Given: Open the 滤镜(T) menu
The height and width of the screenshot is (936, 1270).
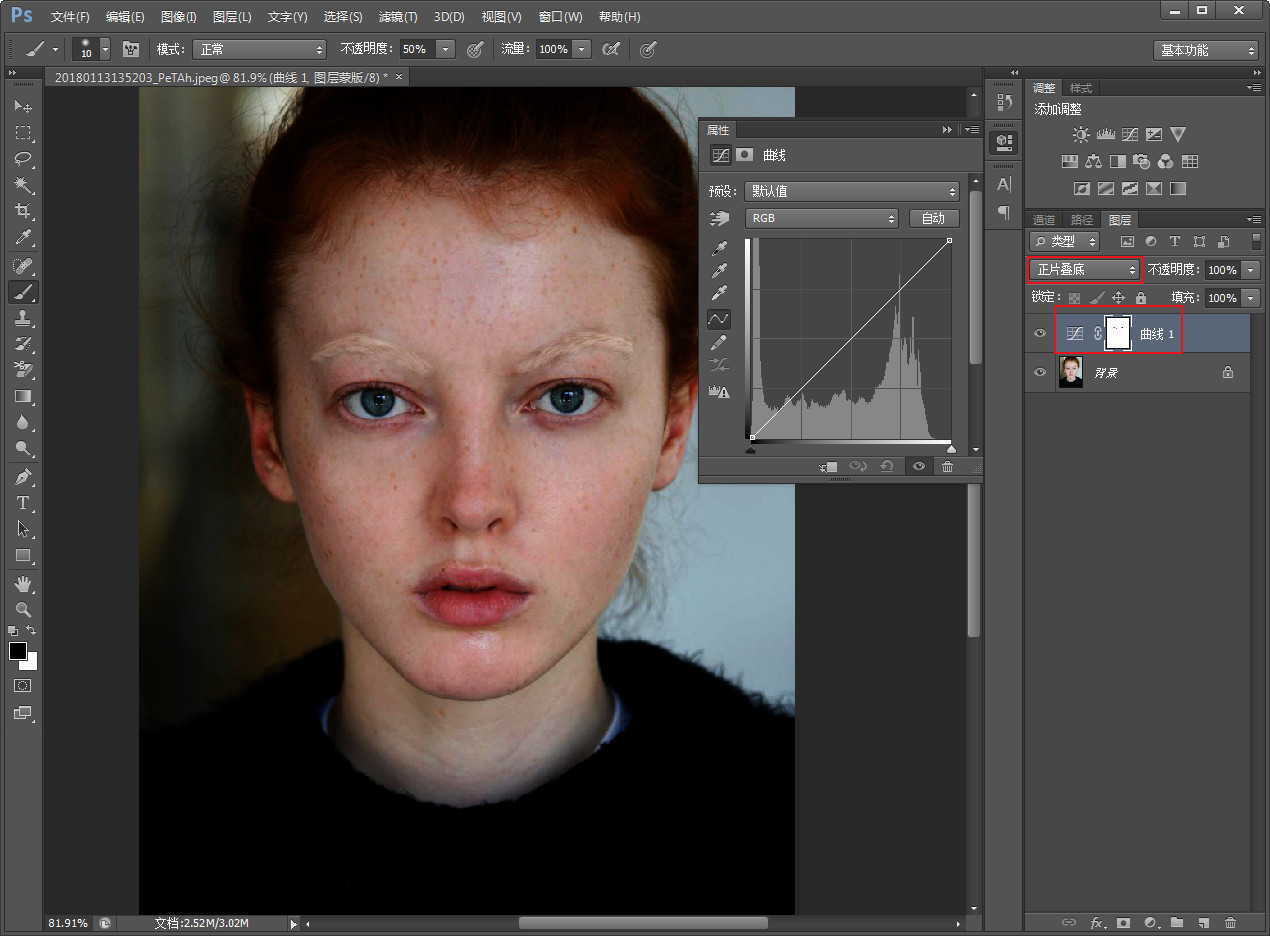Looking at the screenshot, I should [398, 17].
